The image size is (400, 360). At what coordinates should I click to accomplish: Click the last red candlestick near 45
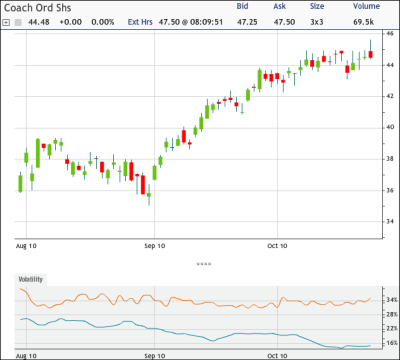370,54
